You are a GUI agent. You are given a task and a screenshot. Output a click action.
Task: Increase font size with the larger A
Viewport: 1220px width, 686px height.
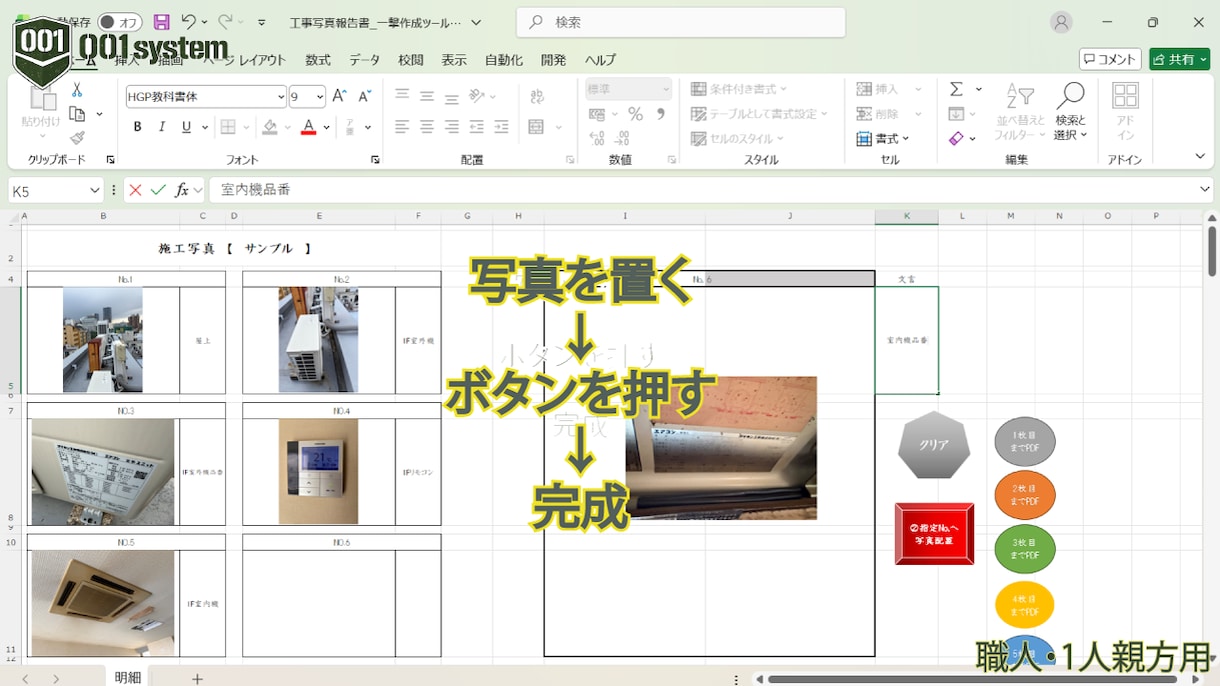339,97
